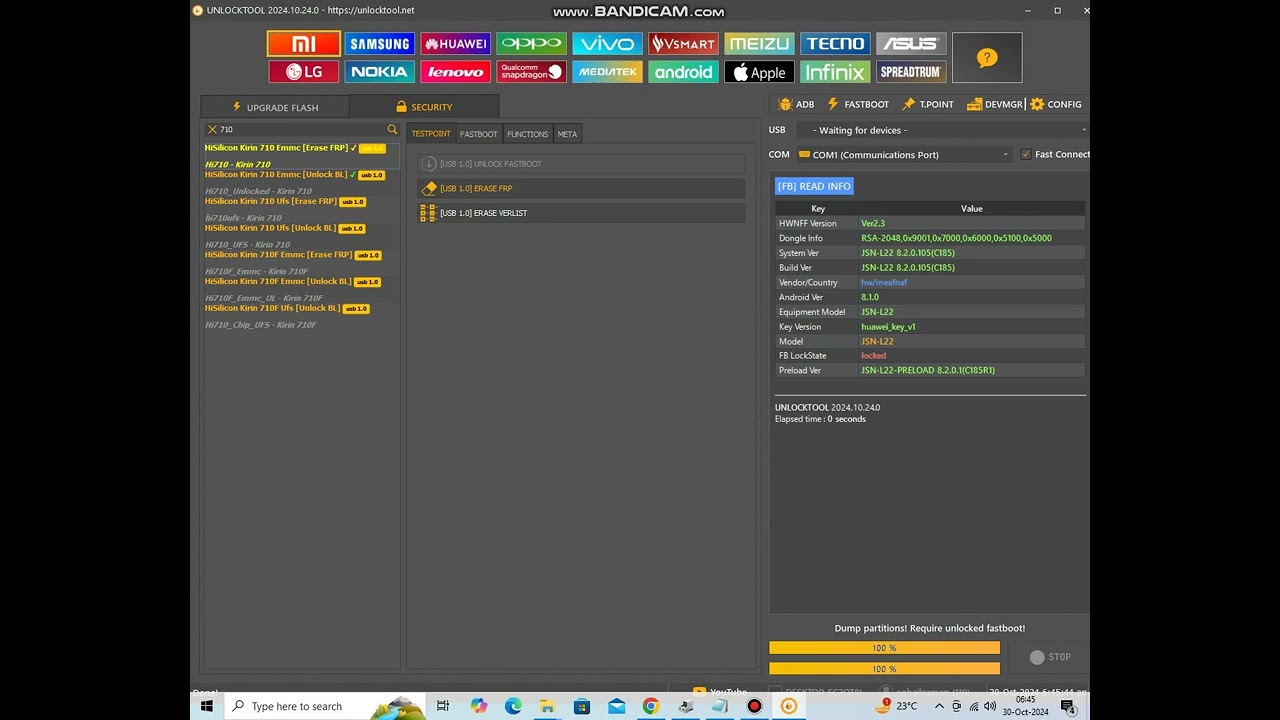1280x720 pixels.
Task: Open the DEVMGR device manager
Action: (995, 104)
